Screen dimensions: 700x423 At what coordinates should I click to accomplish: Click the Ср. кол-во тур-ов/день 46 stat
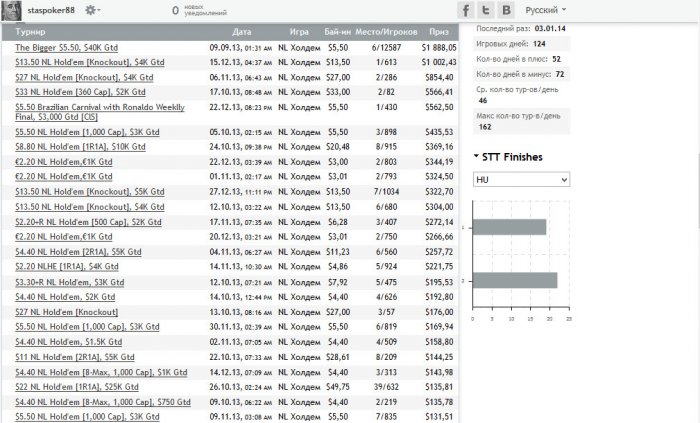pyautogui.click(x=521, y=95)
